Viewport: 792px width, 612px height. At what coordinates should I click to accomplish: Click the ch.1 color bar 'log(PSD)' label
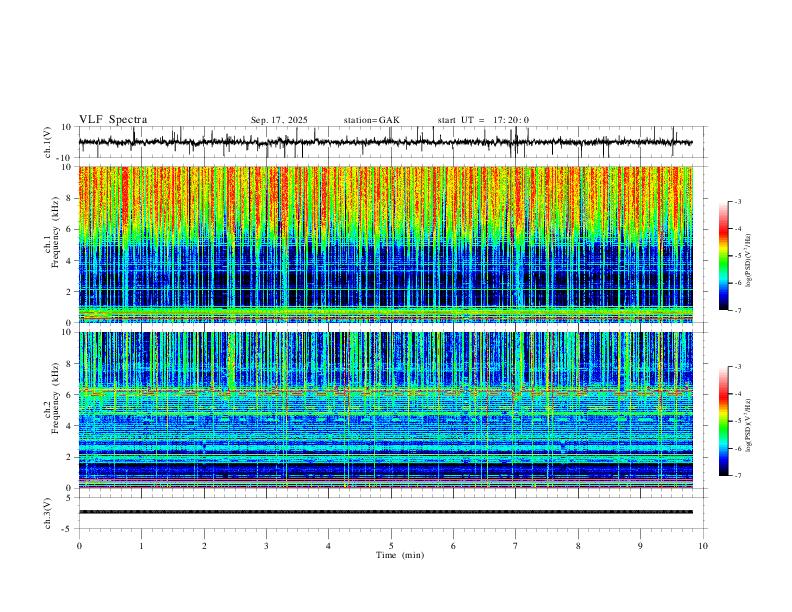coord(748,261)
